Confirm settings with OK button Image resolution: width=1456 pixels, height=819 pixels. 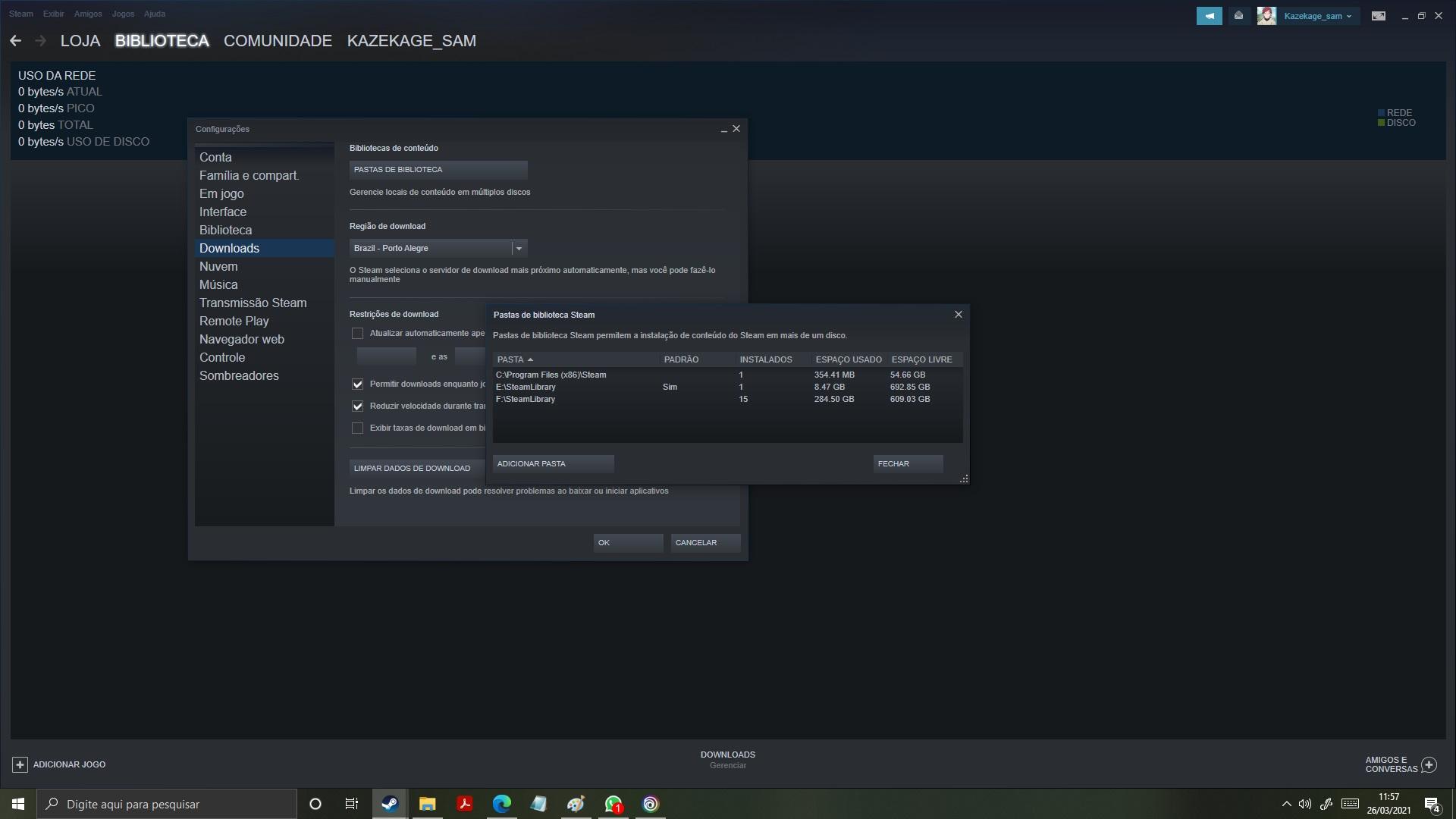[x=629, y=543]
